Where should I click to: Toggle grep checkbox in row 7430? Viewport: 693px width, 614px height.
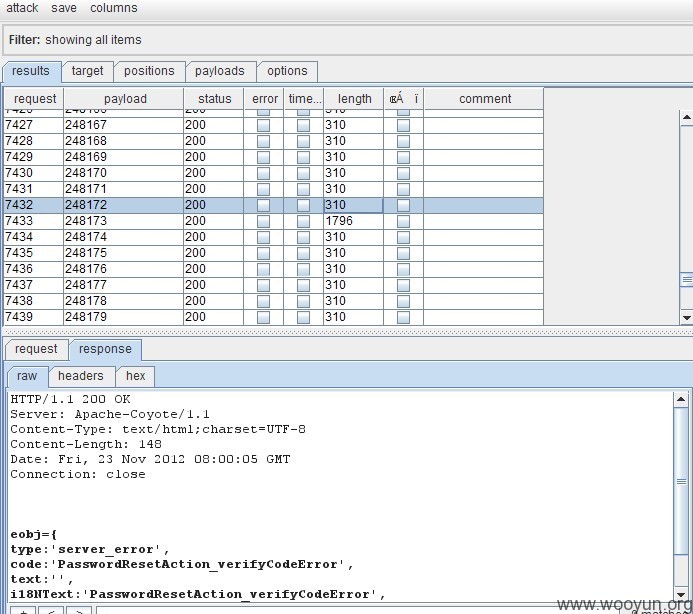(403, 173)
